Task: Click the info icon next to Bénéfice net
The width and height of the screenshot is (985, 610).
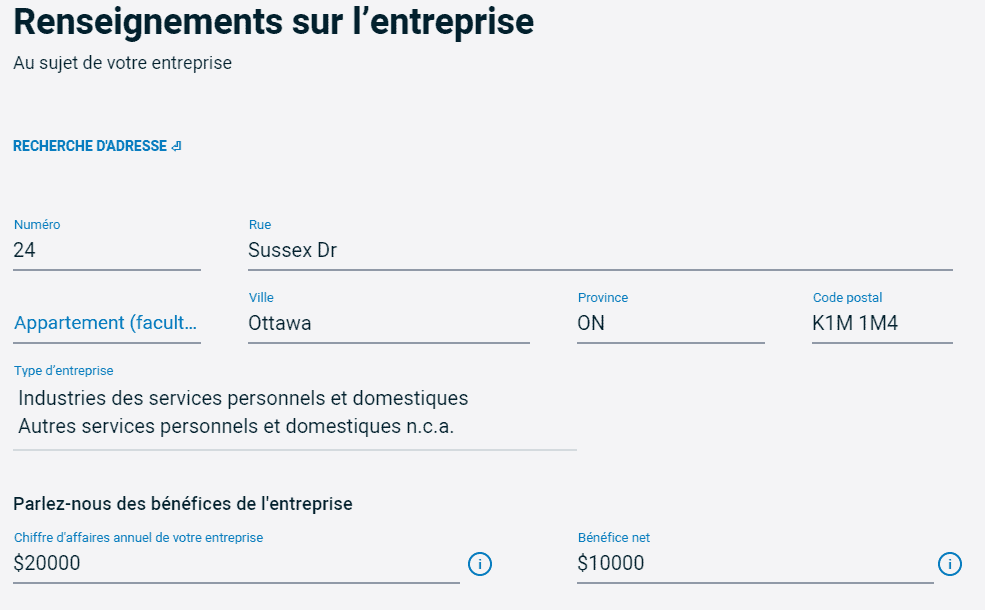Action: click(950, 564)
